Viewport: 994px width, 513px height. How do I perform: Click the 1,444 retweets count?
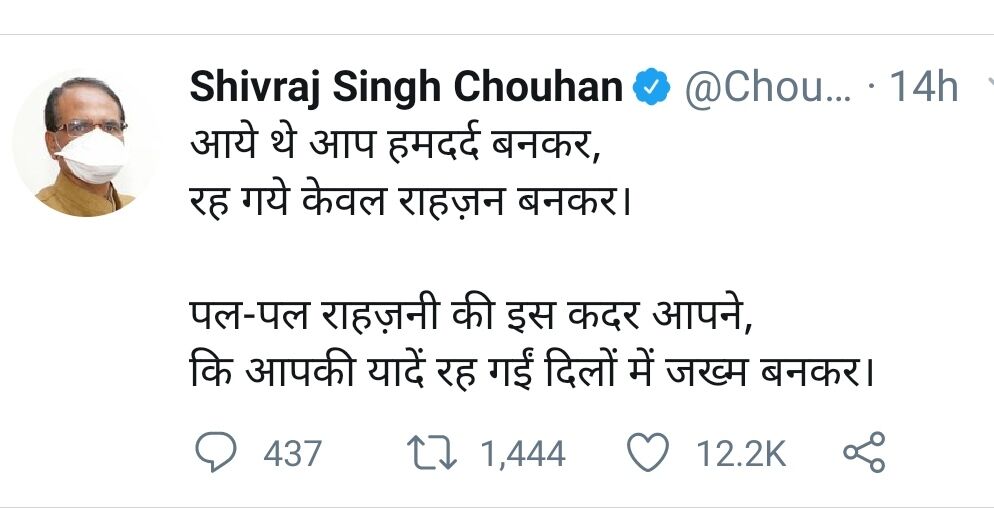(x=522, y=455)
